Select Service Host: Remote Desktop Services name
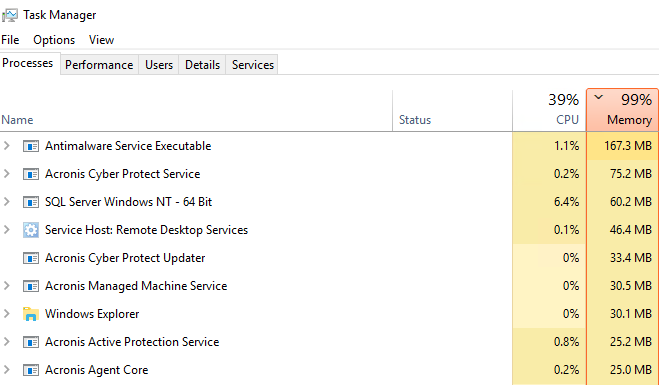The width and height of the screenshot is (659, 385). coord(147,230)
